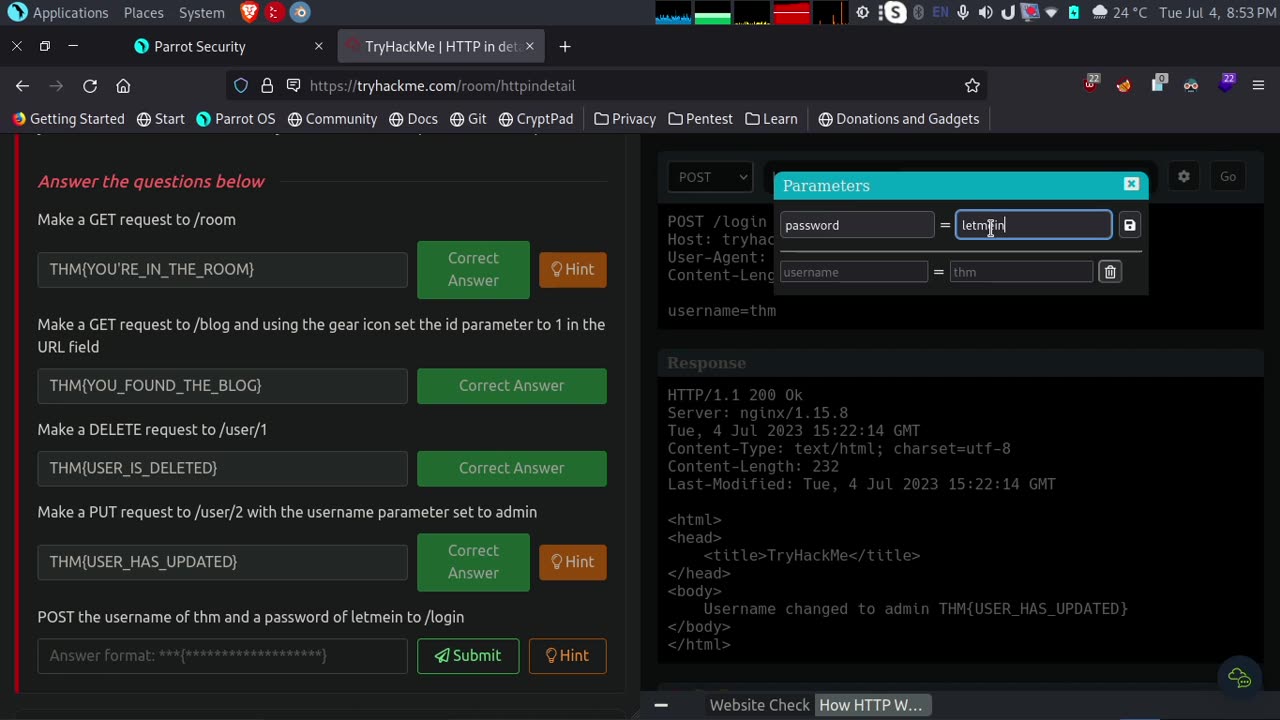Toggle the microphone tray icon

pos(963,13)
